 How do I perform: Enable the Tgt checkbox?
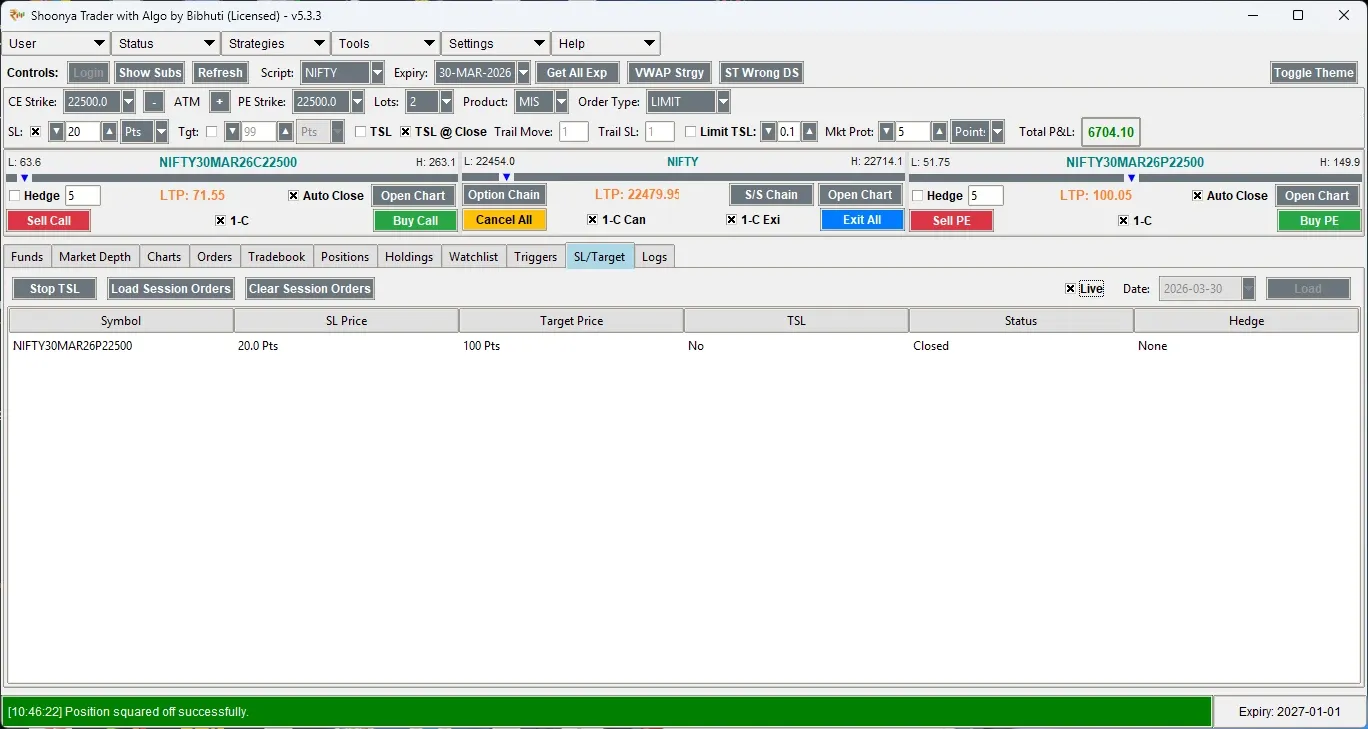211,132
